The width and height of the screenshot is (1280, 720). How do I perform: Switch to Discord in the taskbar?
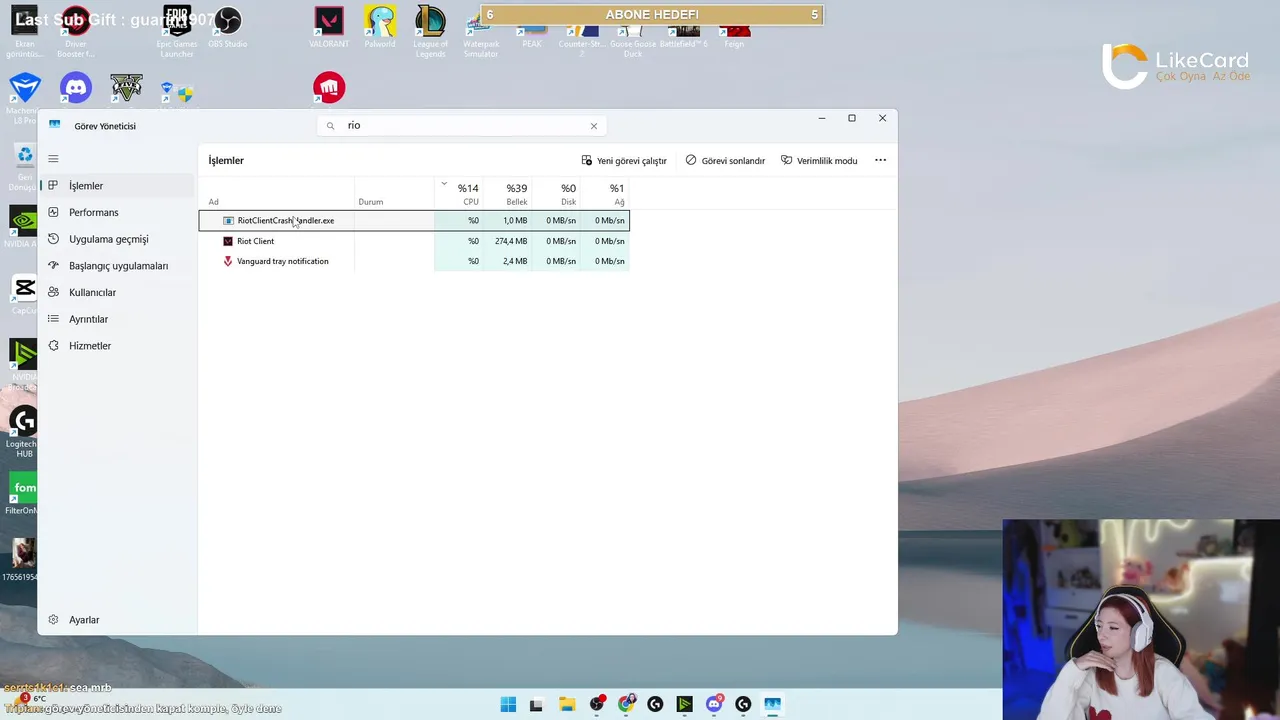point(714,705)
